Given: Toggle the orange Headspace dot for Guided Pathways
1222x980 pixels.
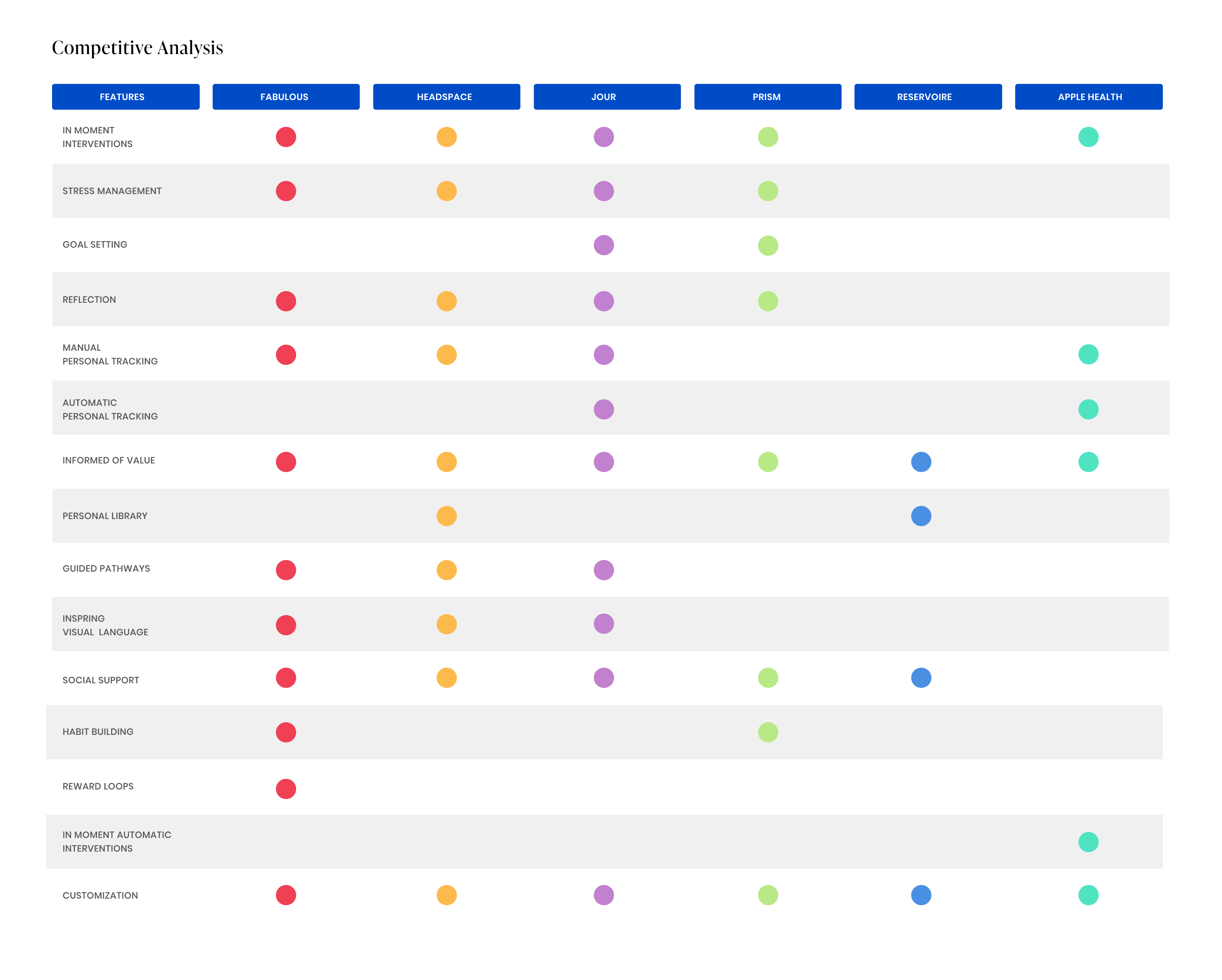Looking at the screenshot, I should [447, 570].
